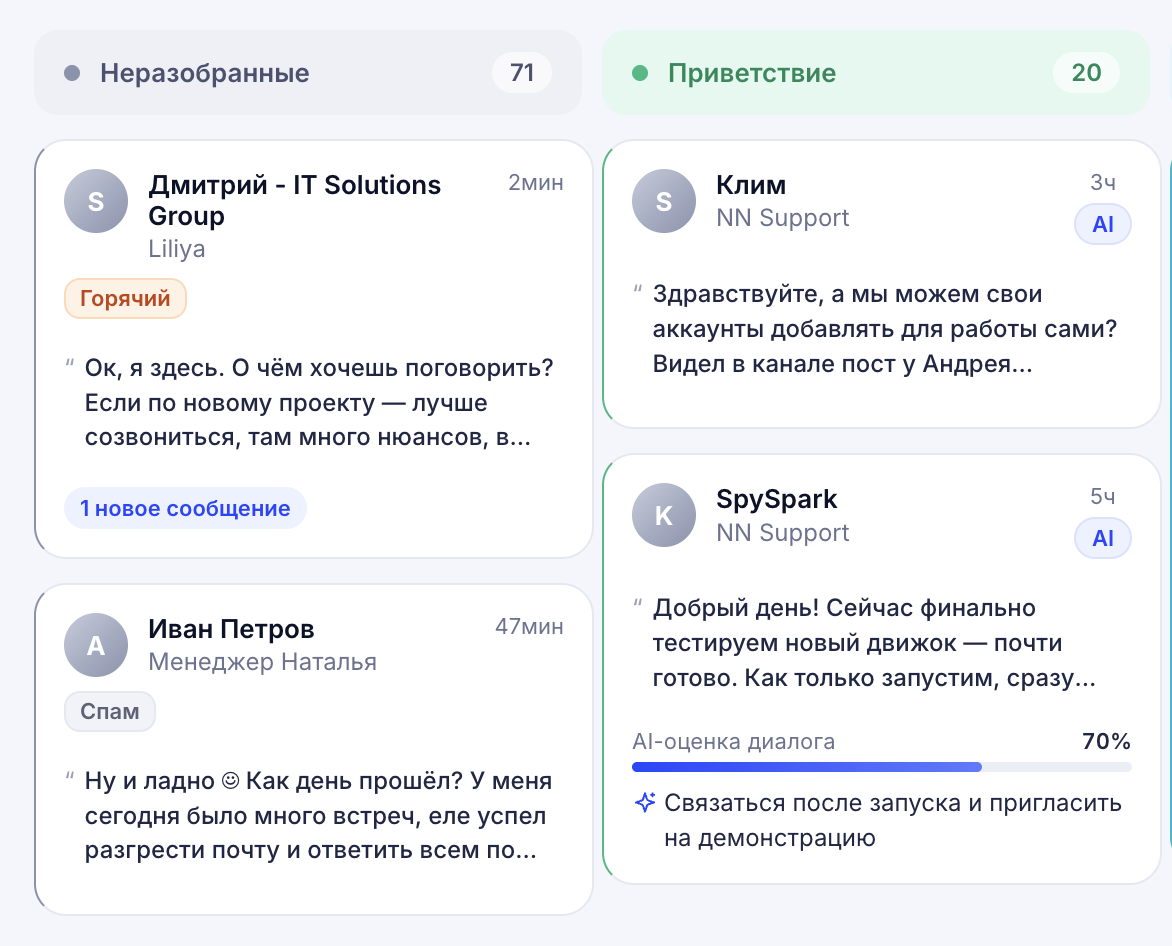Click SpySpark avatar with letter K

click(664, 515)
